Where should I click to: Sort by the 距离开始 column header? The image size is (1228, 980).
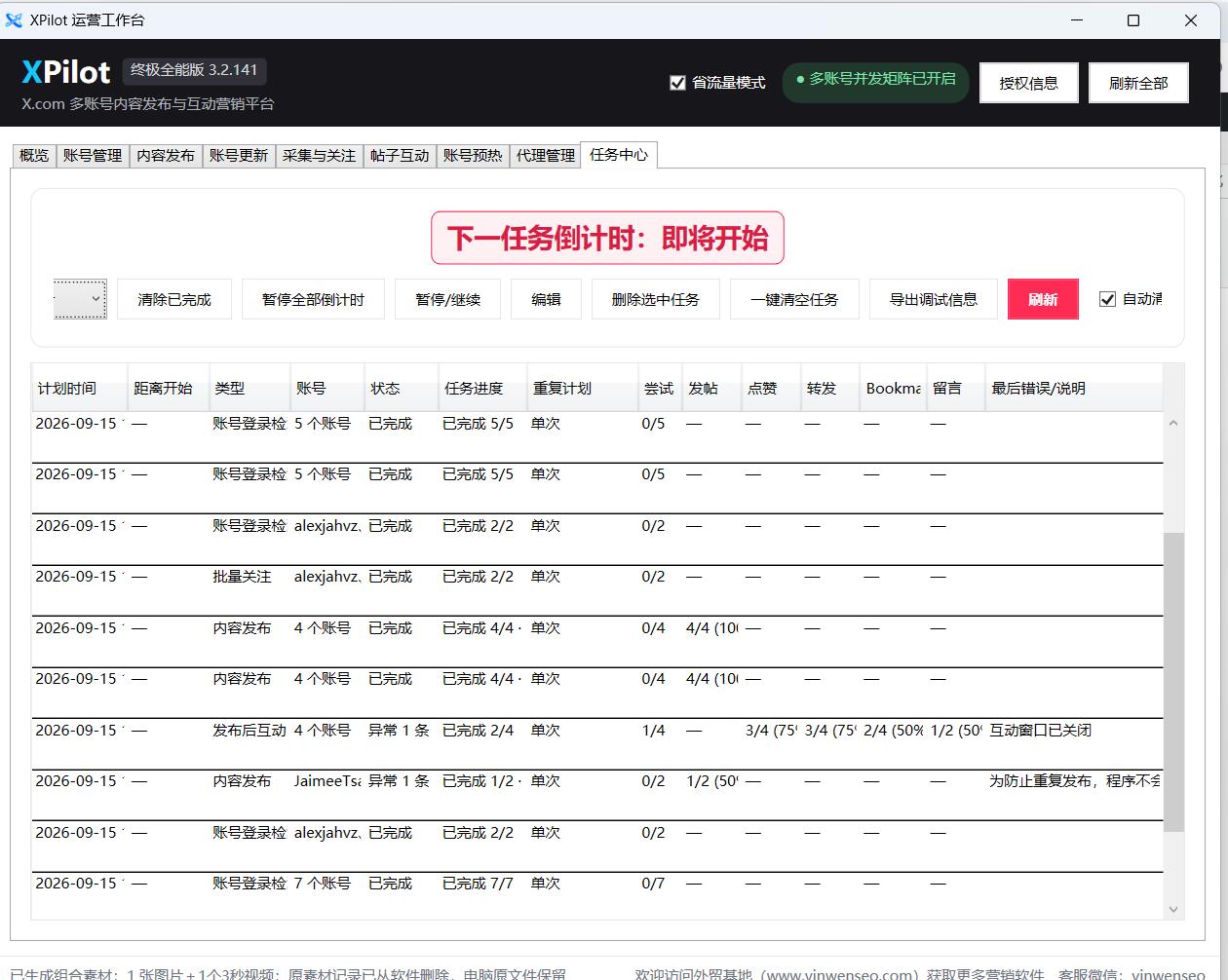tap(168, 388)
